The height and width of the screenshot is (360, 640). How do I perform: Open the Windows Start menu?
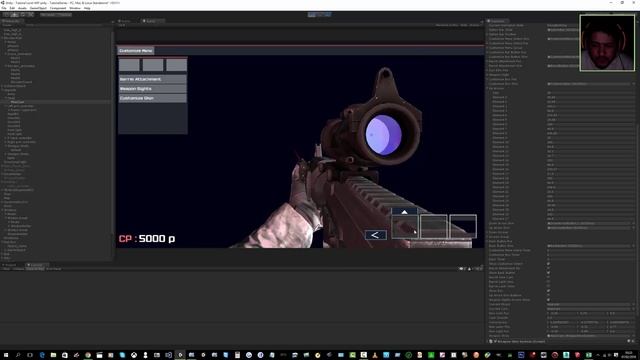pyautogui.click(x=6, y=355)
